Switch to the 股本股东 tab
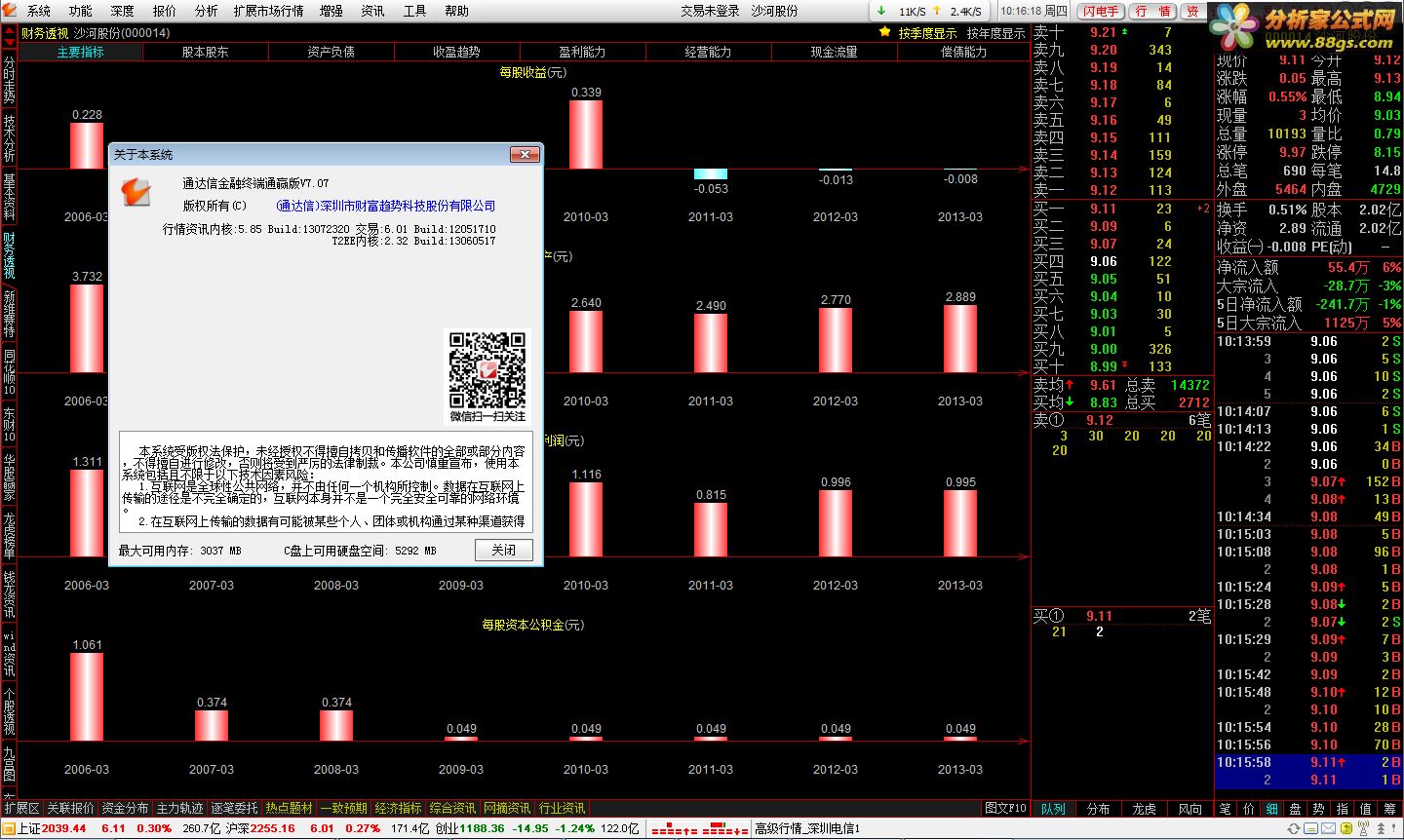This screenshot has width=1404, height=840. pyautogui.click(x=206, y=52)
